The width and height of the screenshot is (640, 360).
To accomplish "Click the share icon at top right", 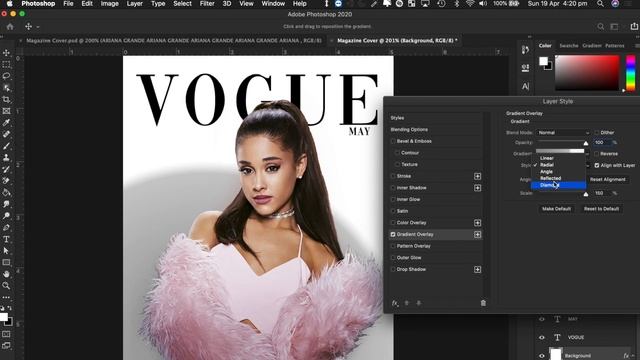I will pos(634,26).
